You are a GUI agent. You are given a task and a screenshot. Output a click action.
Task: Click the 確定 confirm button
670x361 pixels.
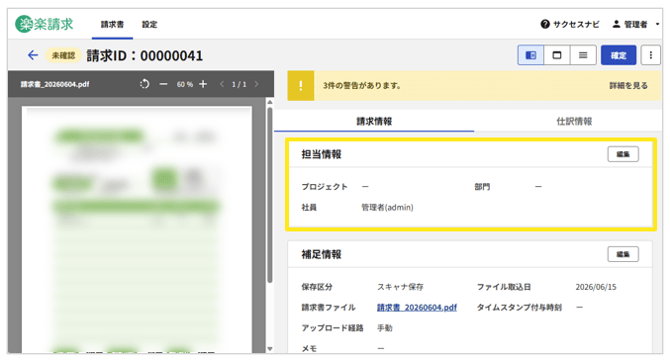pos(618,55)
